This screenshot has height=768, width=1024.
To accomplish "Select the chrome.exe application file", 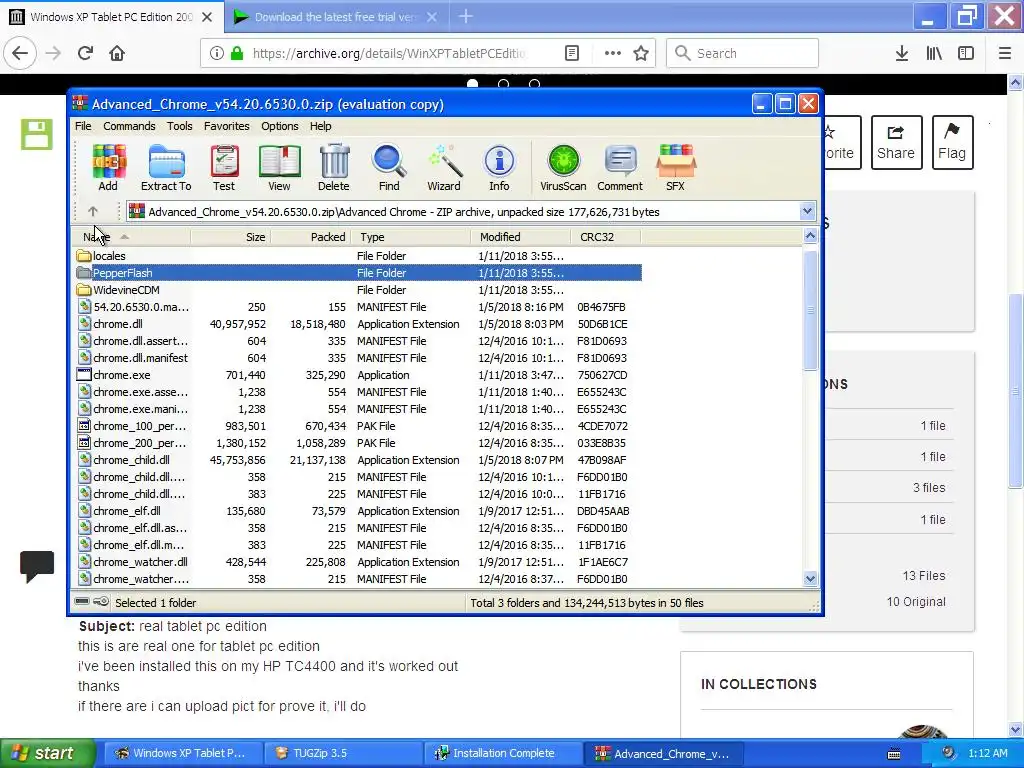I will tap(121, 375).
